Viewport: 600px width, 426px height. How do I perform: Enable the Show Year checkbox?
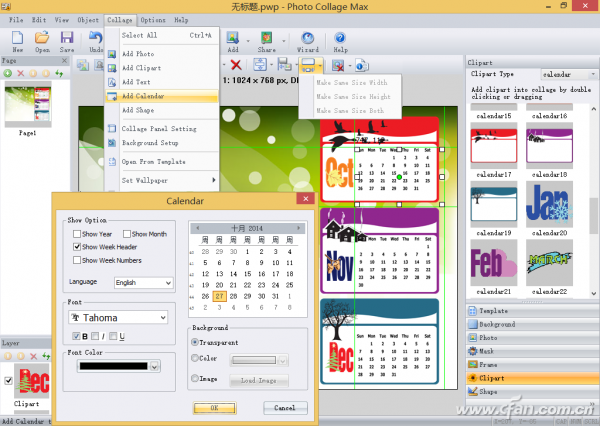[77, 234]
